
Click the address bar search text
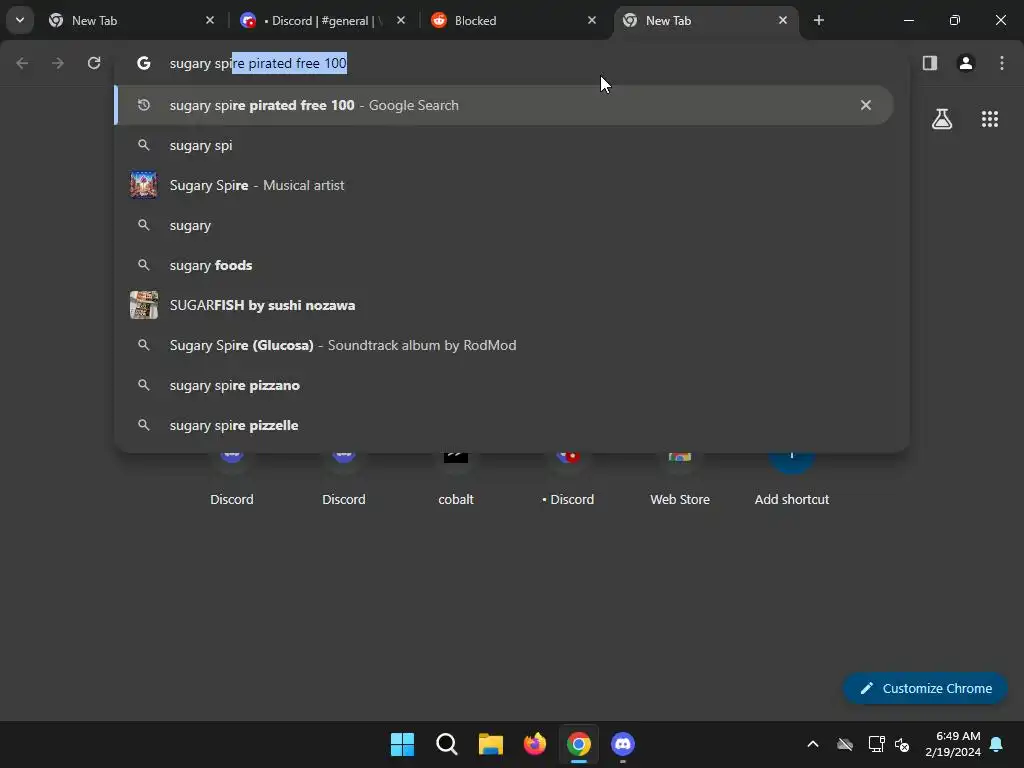point(258,63)
